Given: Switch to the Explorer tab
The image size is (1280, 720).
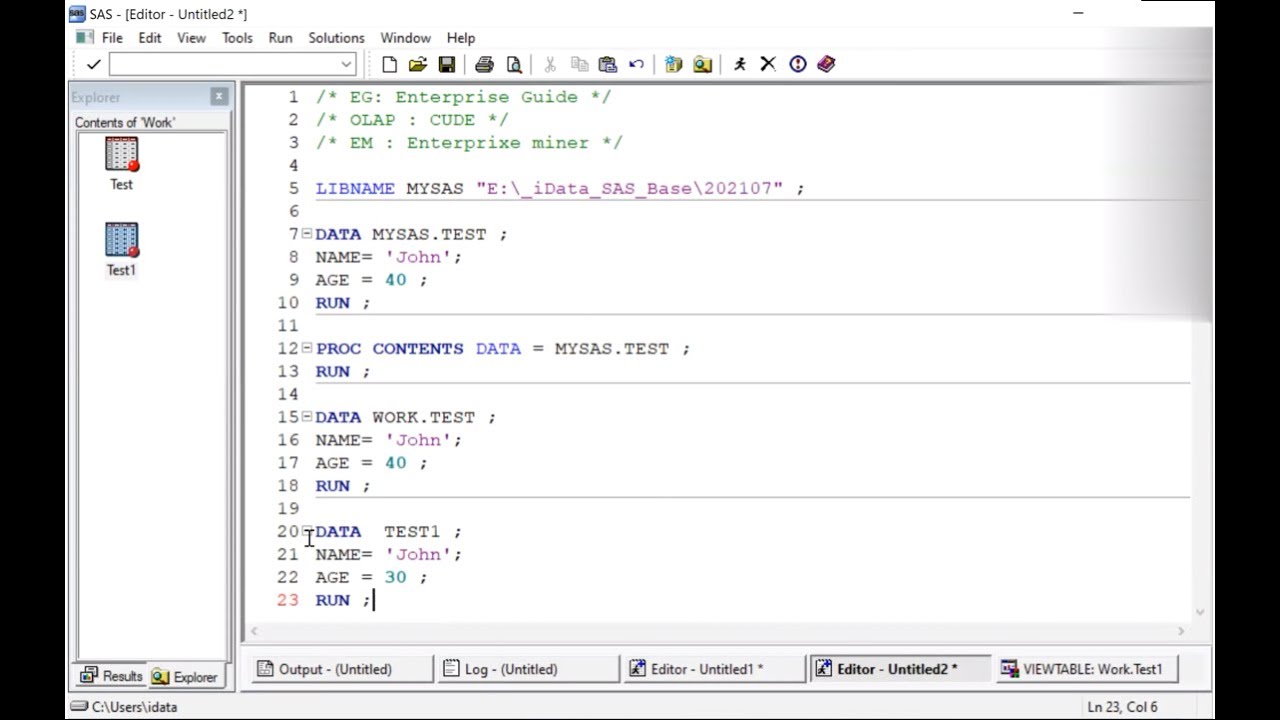Looking at the screenshot, I should pyautogui.click(x=184, y=677).
